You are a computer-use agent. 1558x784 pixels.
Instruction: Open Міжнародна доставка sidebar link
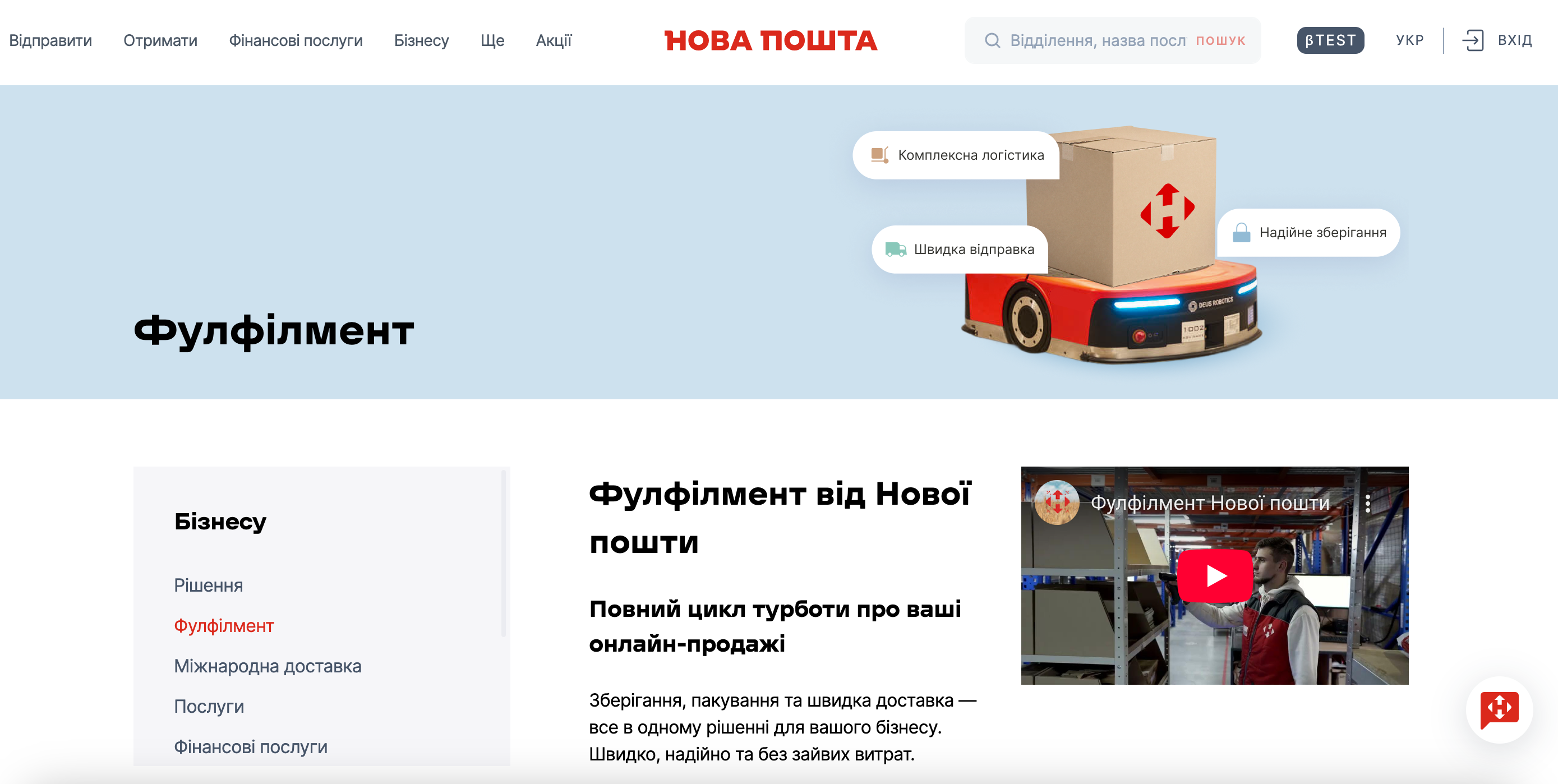click(x=268, y=666)
